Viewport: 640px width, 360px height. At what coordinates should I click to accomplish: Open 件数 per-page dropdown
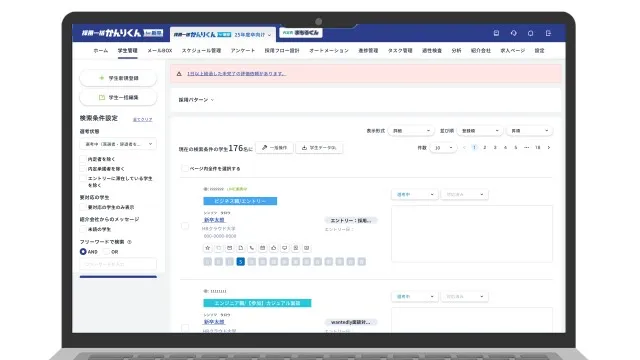[x=443, y=148]
